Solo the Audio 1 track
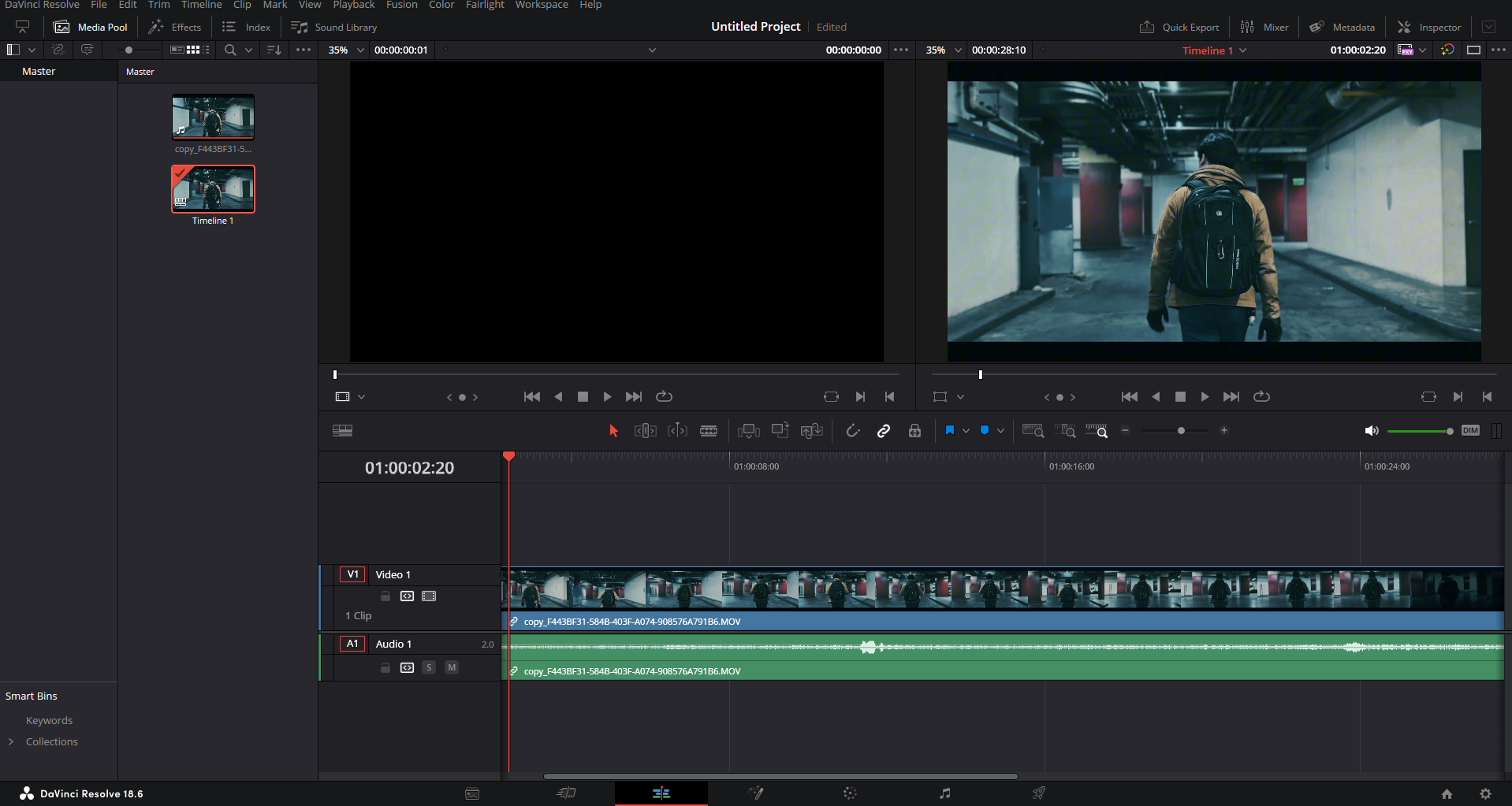Screen dimensions: 1512x806 pos(429,667)
